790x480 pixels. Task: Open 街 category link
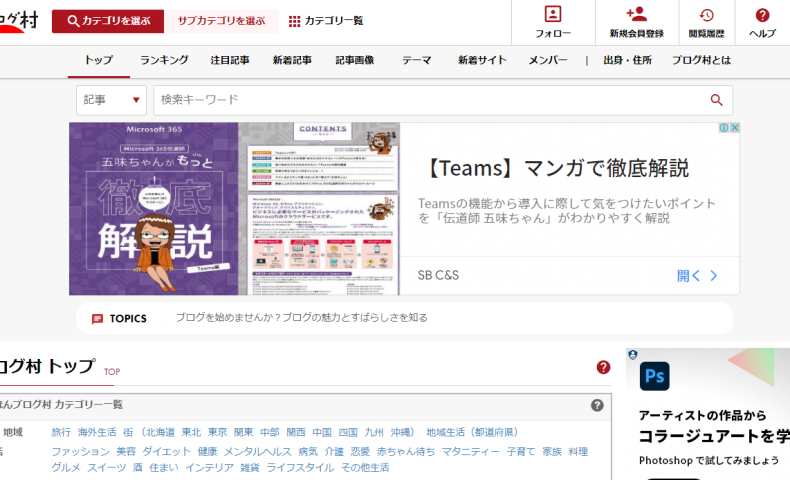128,432
